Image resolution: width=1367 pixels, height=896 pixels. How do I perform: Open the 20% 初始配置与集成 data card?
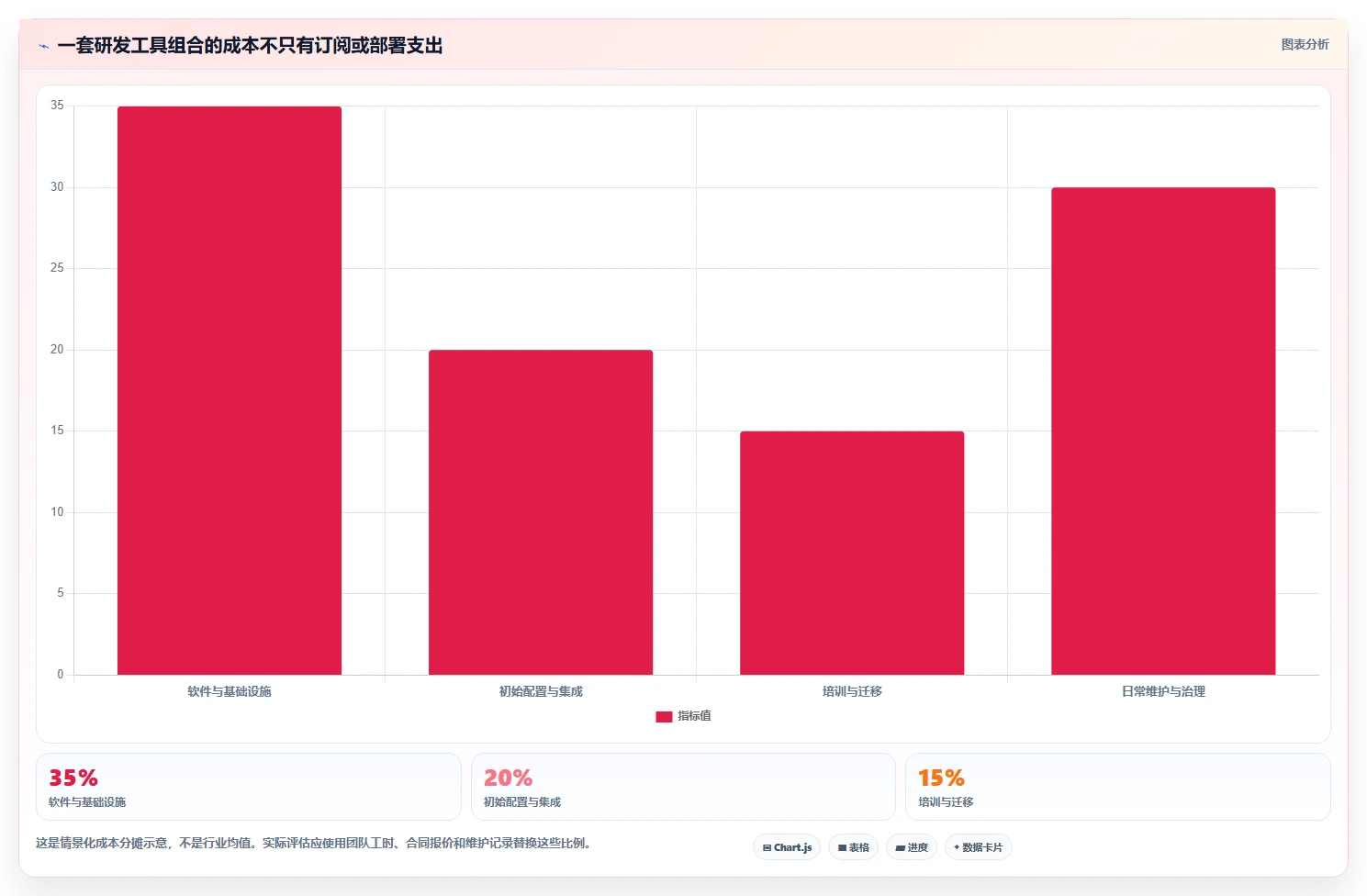[683, 787]
